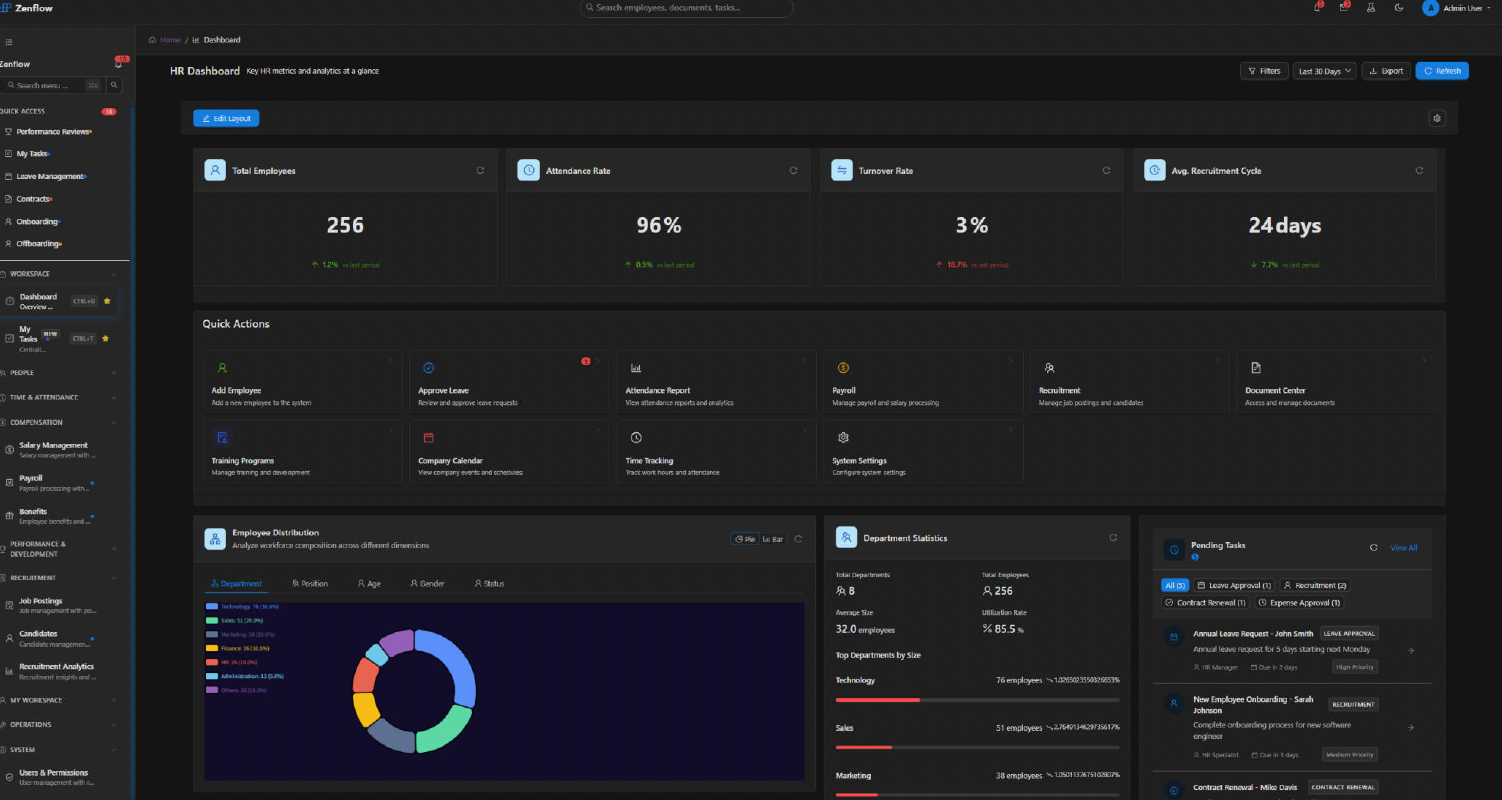
Task: Open the Company Calendar quick action icon
Action: tap(429, 438)
